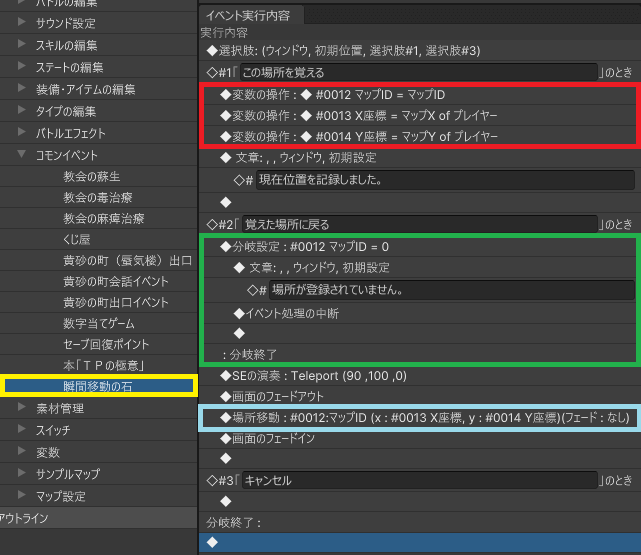The image size is (641, 555).
Task: Edit the キャンセル choice text field
Action: (418, 480)
